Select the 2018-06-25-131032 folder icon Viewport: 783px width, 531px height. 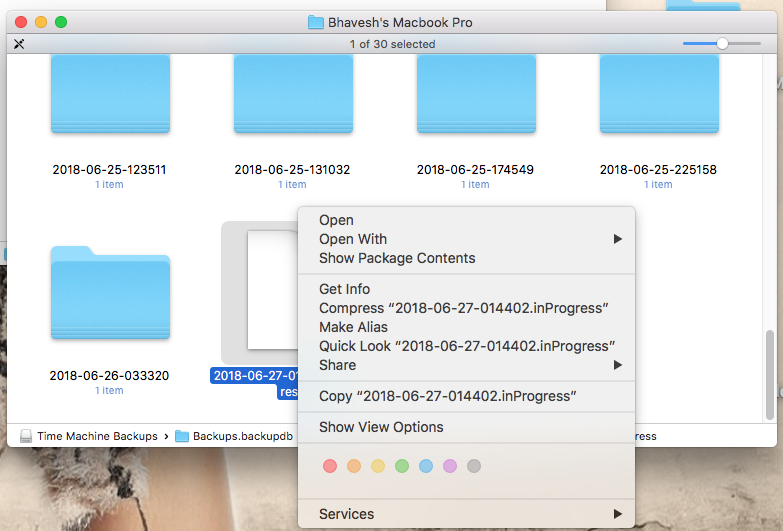click(293, 93)
